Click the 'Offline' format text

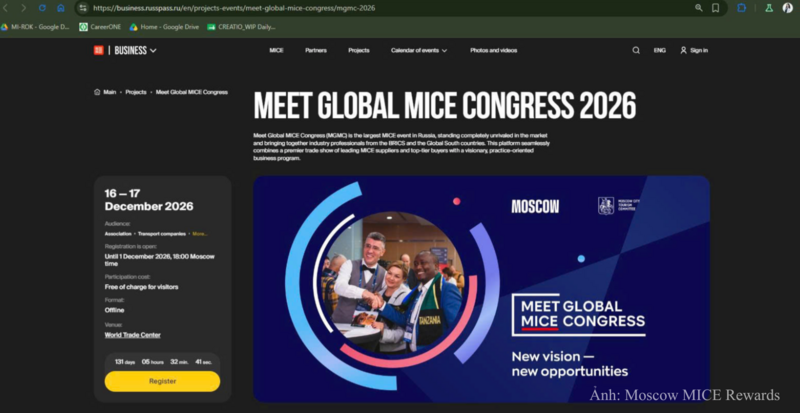(114, 310)
